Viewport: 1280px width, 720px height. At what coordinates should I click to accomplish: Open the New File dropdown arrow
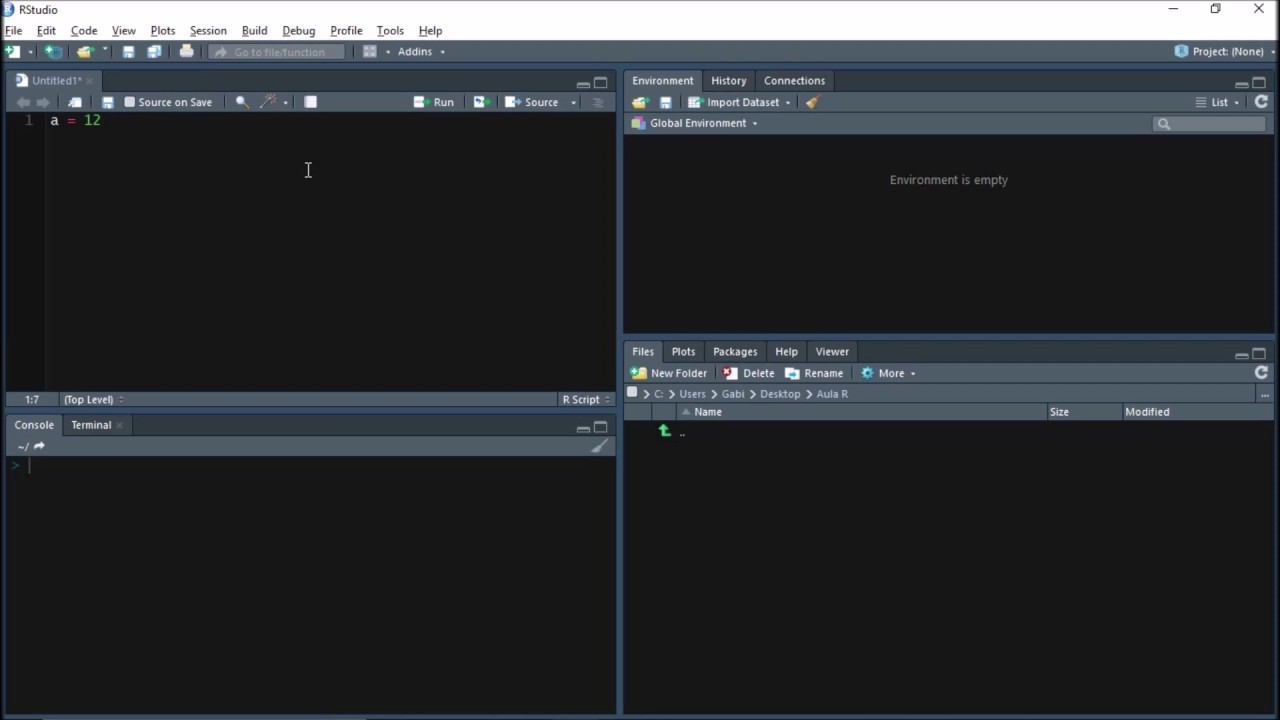pos(30,52)
